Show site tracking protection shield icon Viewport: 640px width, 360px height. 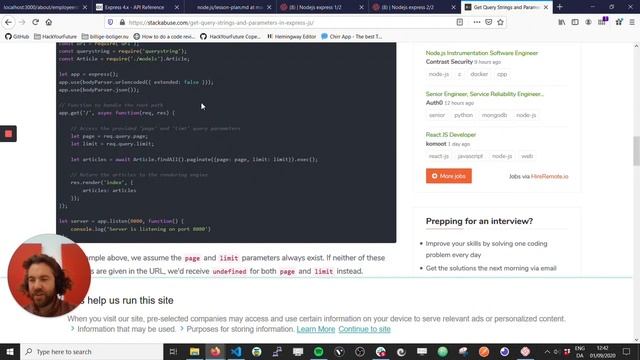coord(110,22)
